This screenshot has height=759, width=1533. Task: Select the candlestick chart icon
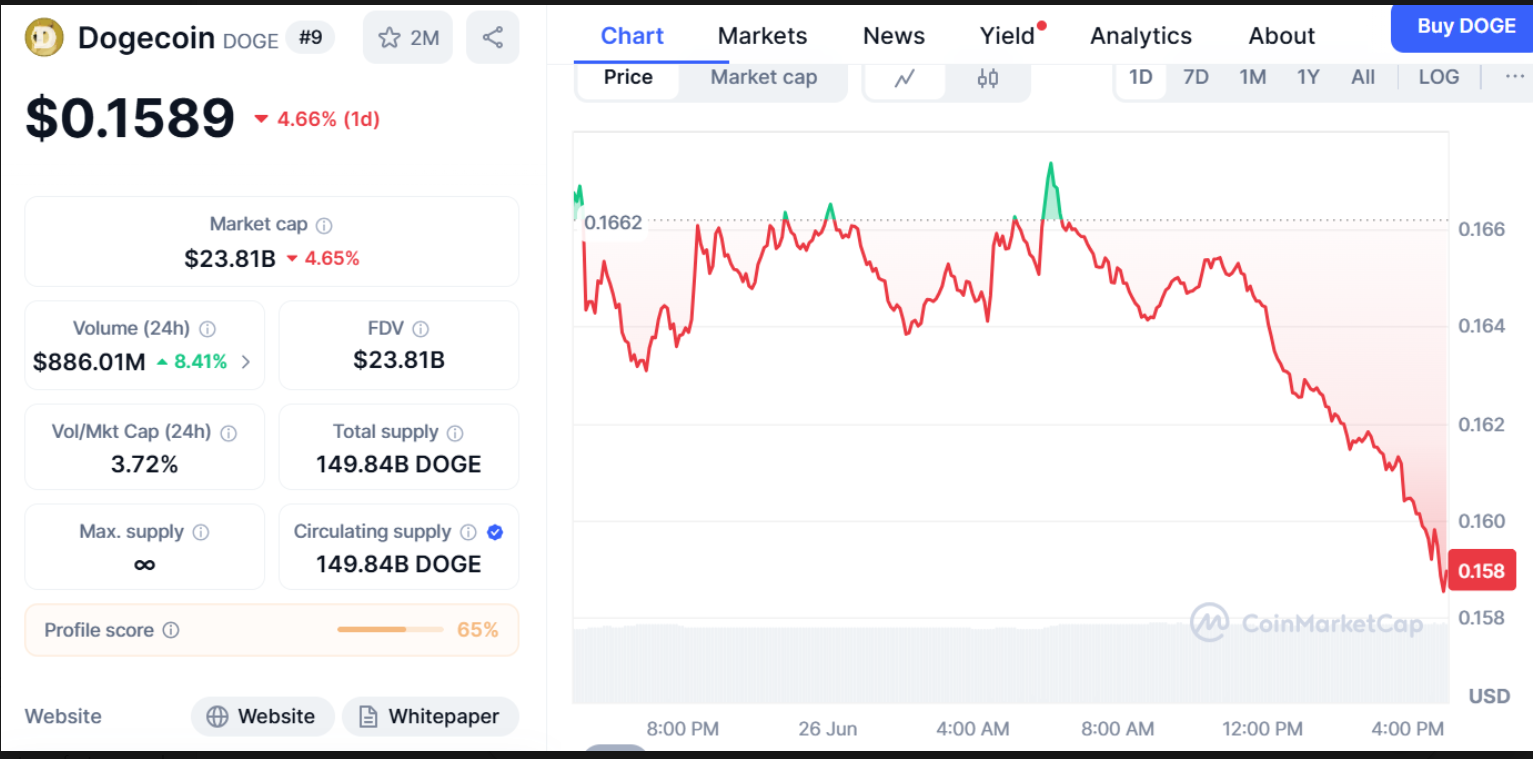pos(988,78)
